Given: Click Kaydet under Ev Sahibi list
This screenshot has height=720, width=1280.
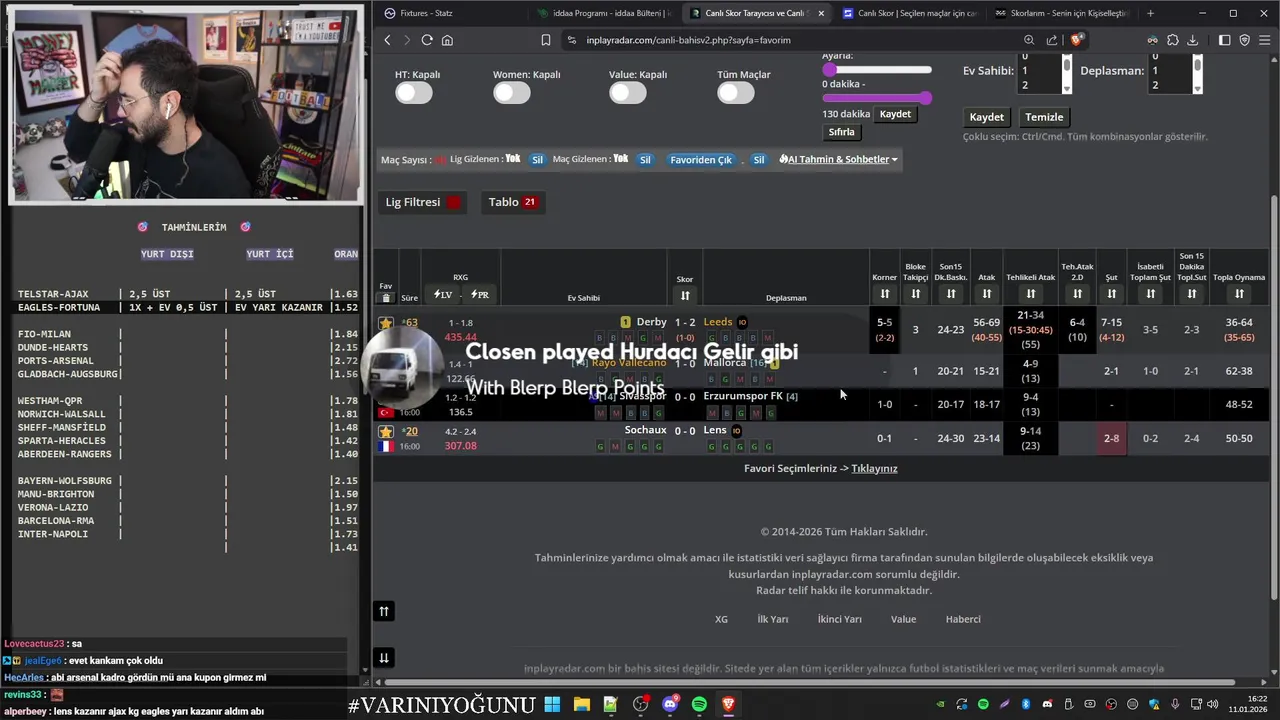Looking at the screenshot, I should tap(986, 117).
